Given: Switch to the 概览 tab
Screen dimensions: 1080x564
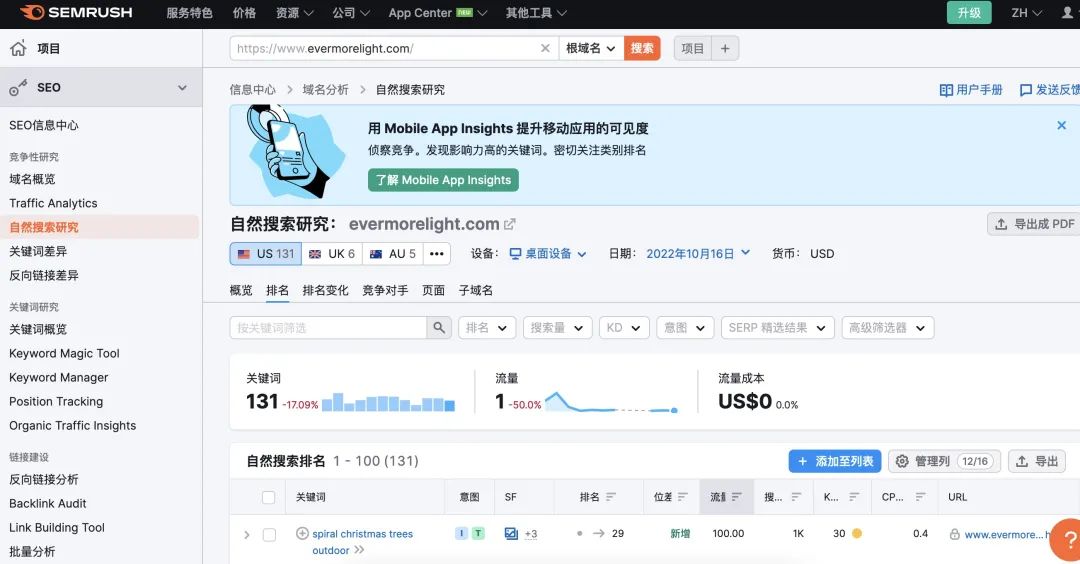Looking at the screenshot, I should (x=241, y=290).
